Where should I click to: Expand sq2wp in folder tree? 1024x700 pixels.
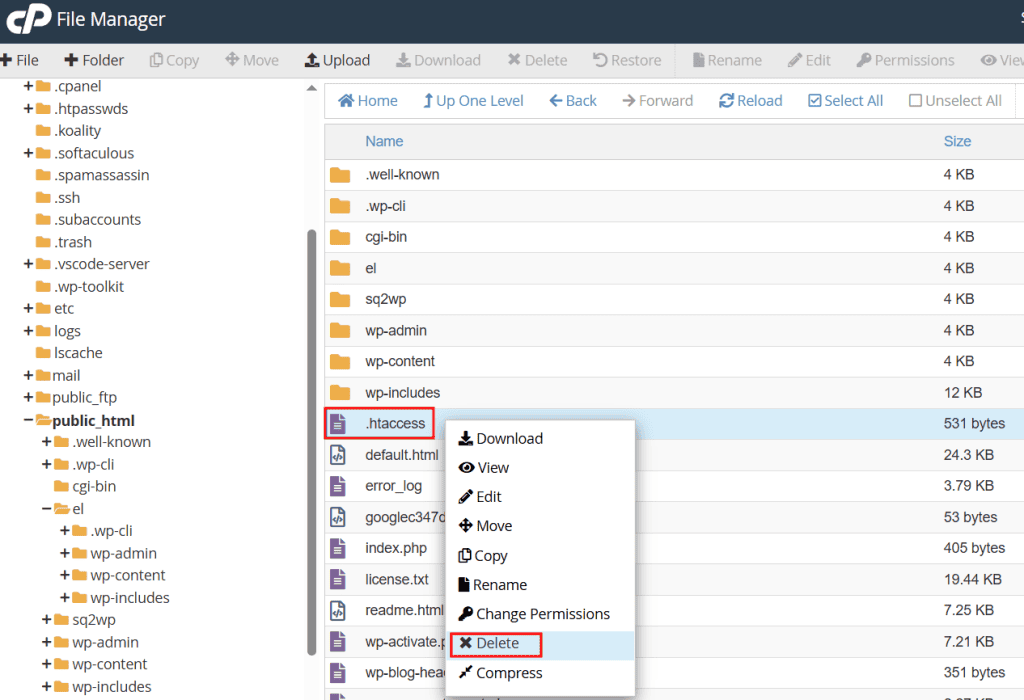tap(46, 620)
